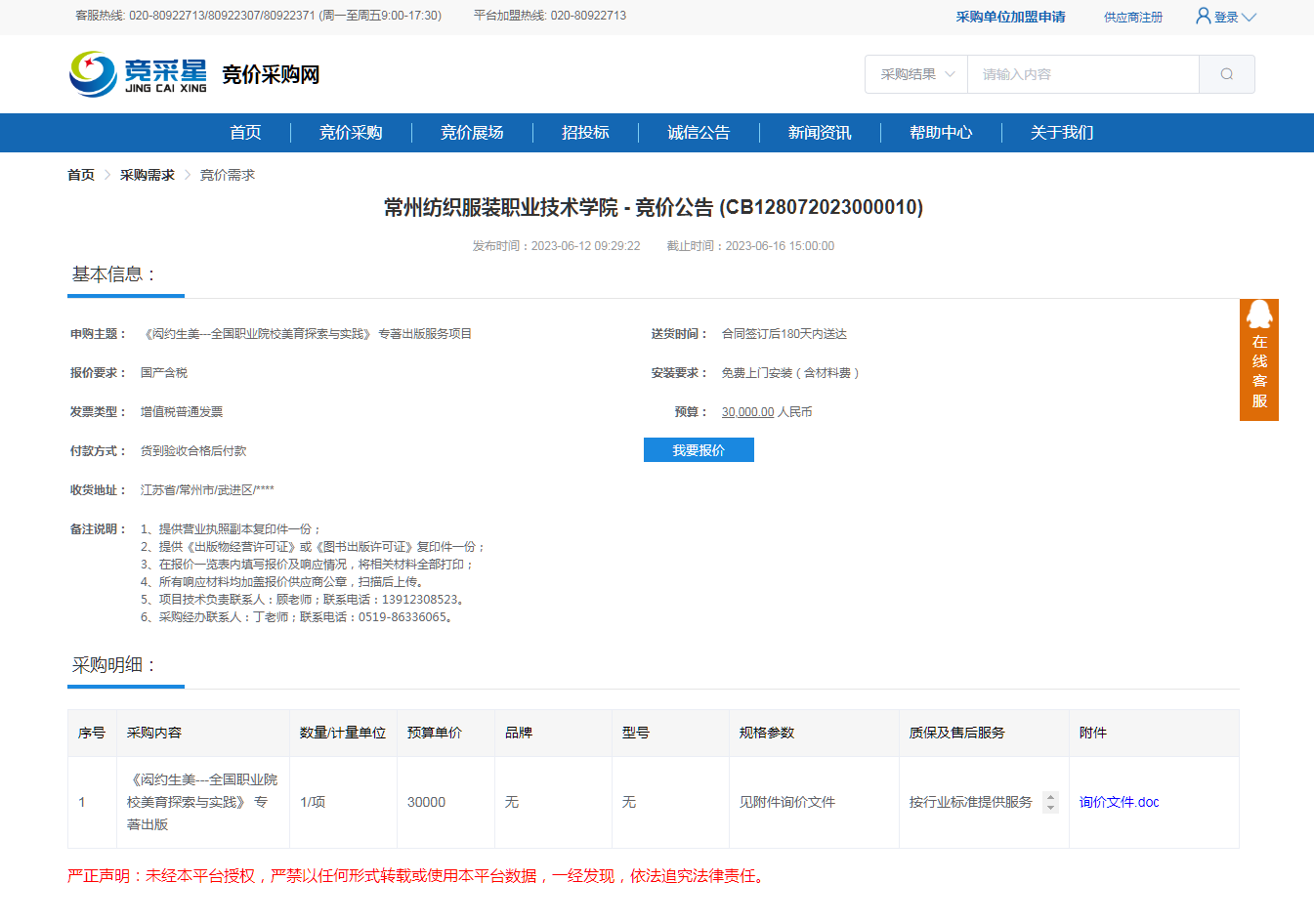Open the 首页 navigation menu item
Viewport: 1314px width, 924px height.
click(245, 133)
